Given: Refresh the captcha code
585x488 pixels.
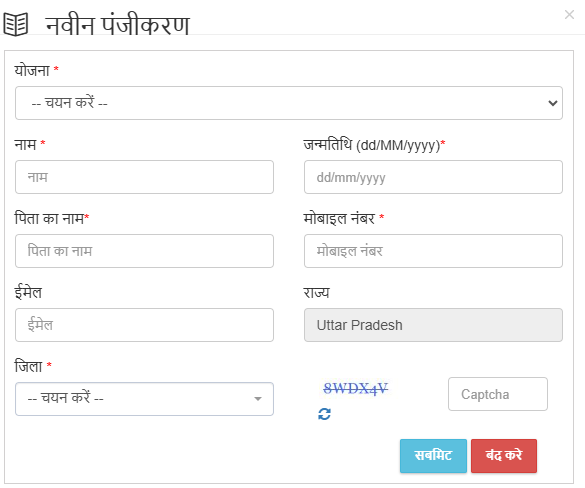Looking at the screenshot, I should [324, 414].
